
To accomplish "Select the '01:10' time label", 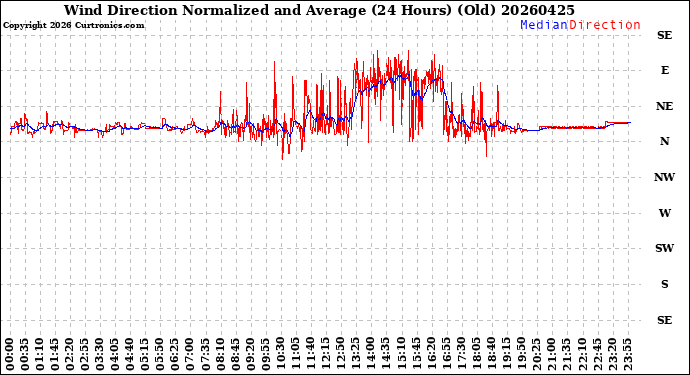I will [40, 354].
